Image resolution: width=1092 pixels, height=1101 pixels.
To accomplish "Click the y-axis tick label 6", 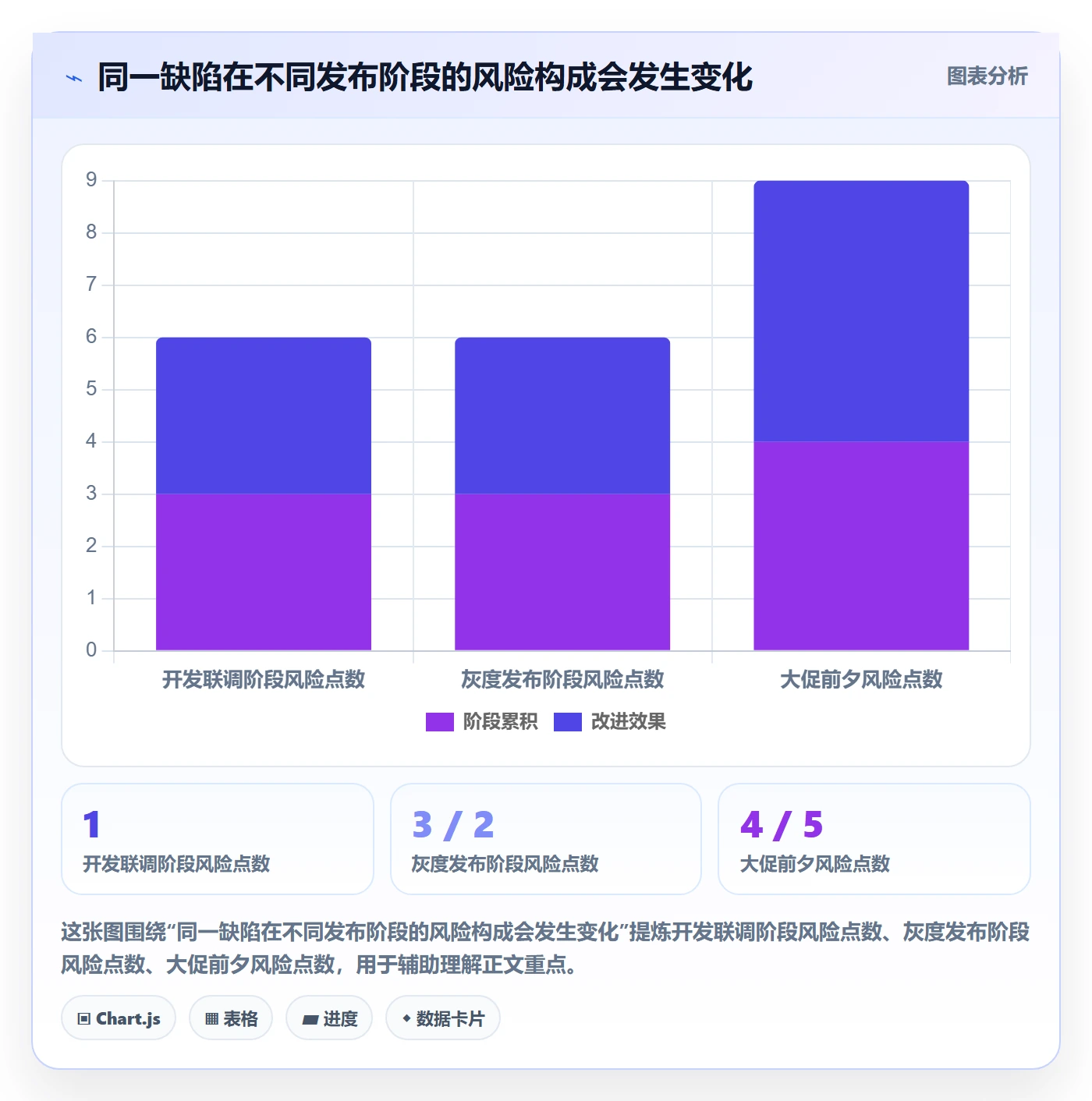I will pyautogui.click(x=91, y=337).
